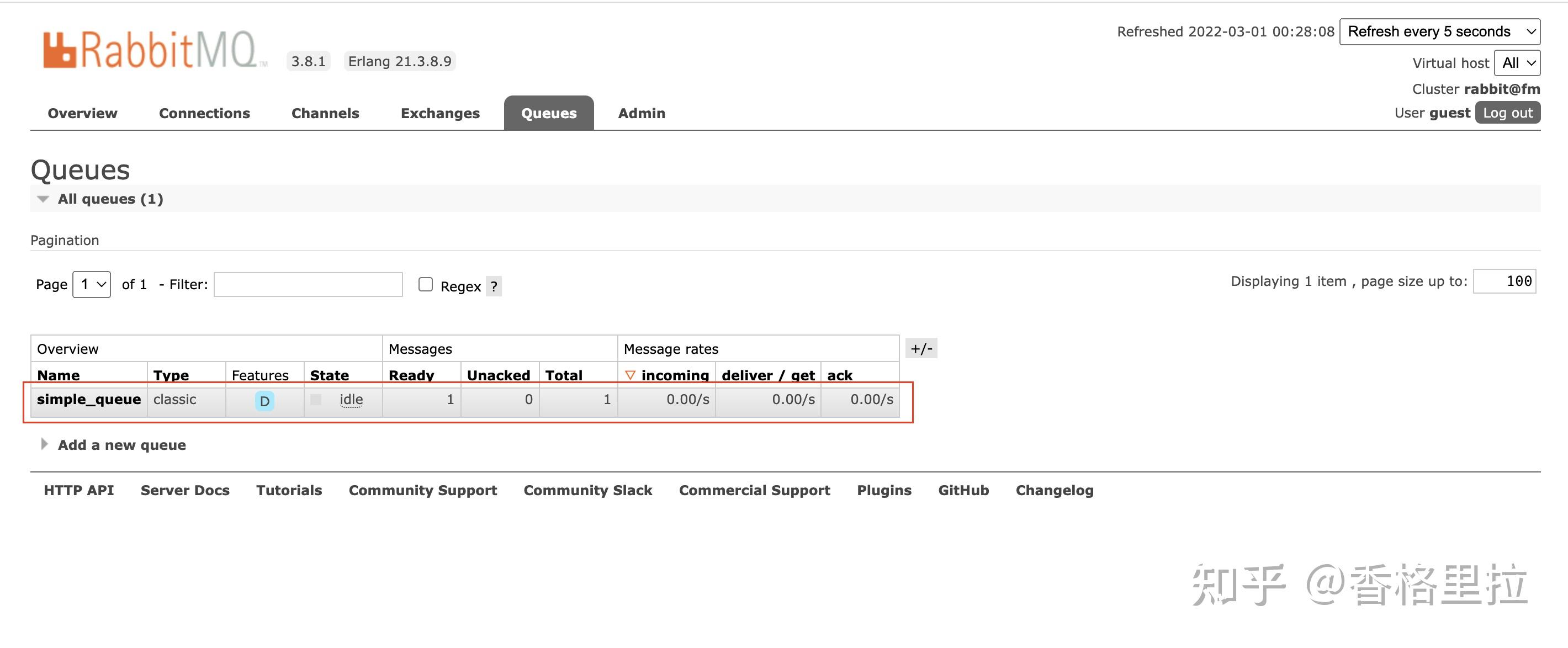Click the idle state indicator square

tap(316, 400)
